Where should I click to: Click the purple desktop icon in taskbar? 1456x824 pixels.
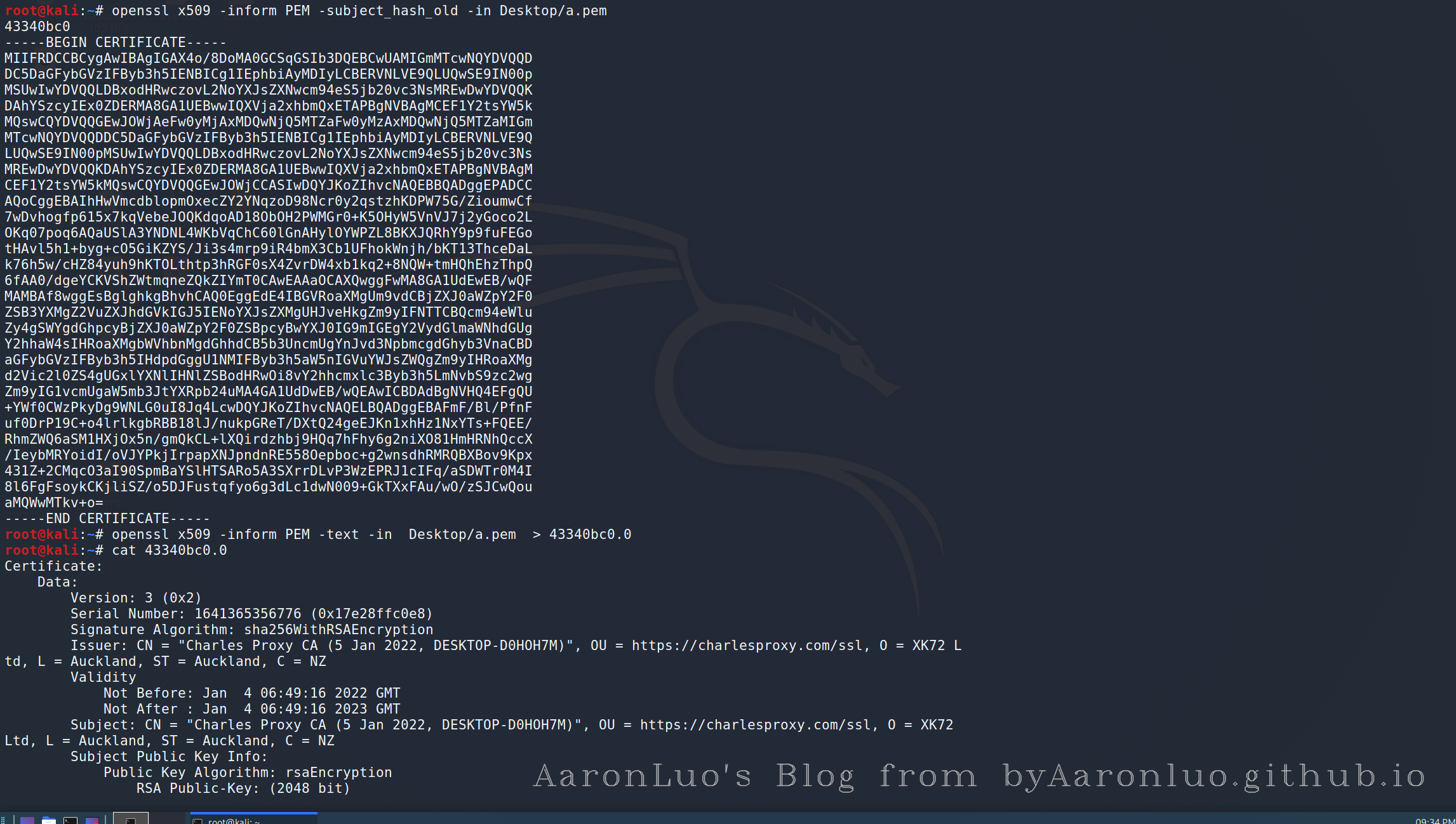pyautogui.click(x=27, y=820)
